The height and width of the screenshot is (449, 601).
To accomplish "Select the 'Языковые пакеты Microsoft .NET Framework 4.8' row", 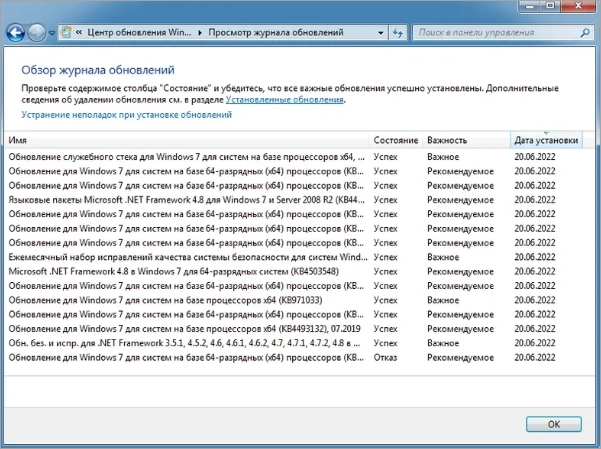I will coord(295,200).
